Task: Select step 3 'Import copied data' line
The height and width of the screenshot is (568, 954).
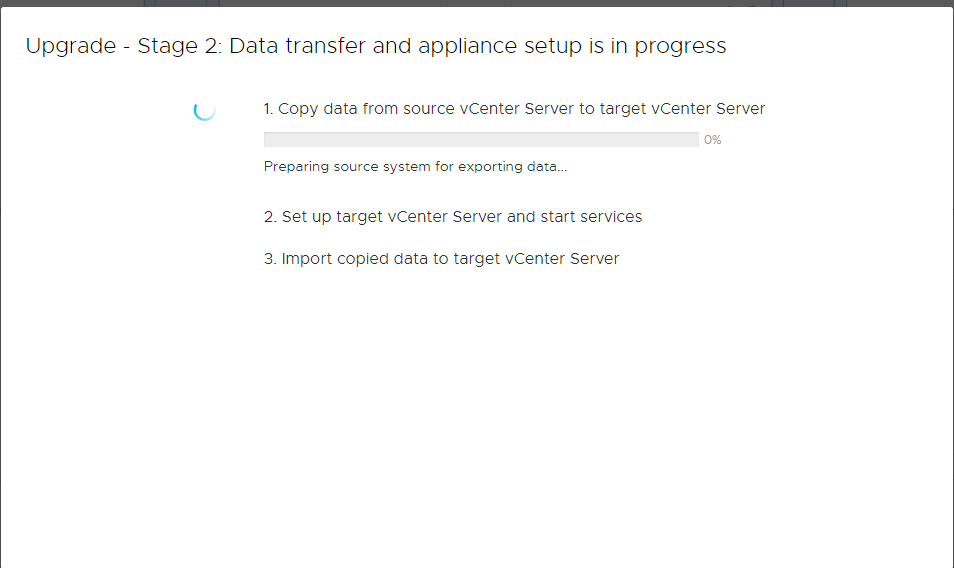Action: pos(441,259)
